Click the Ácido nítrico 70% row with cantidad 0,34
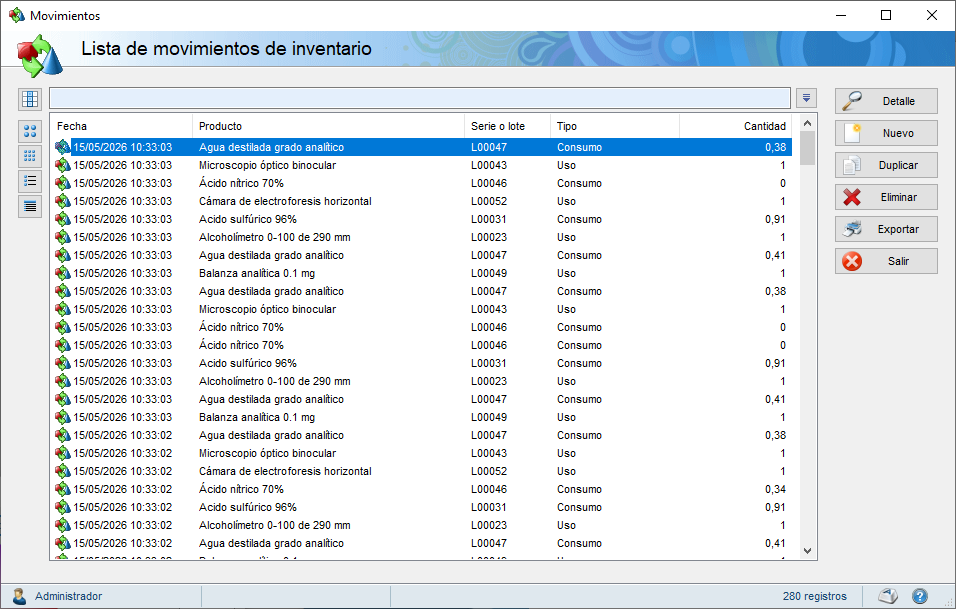Screen dimensions: 956x609 coord(421,489)
